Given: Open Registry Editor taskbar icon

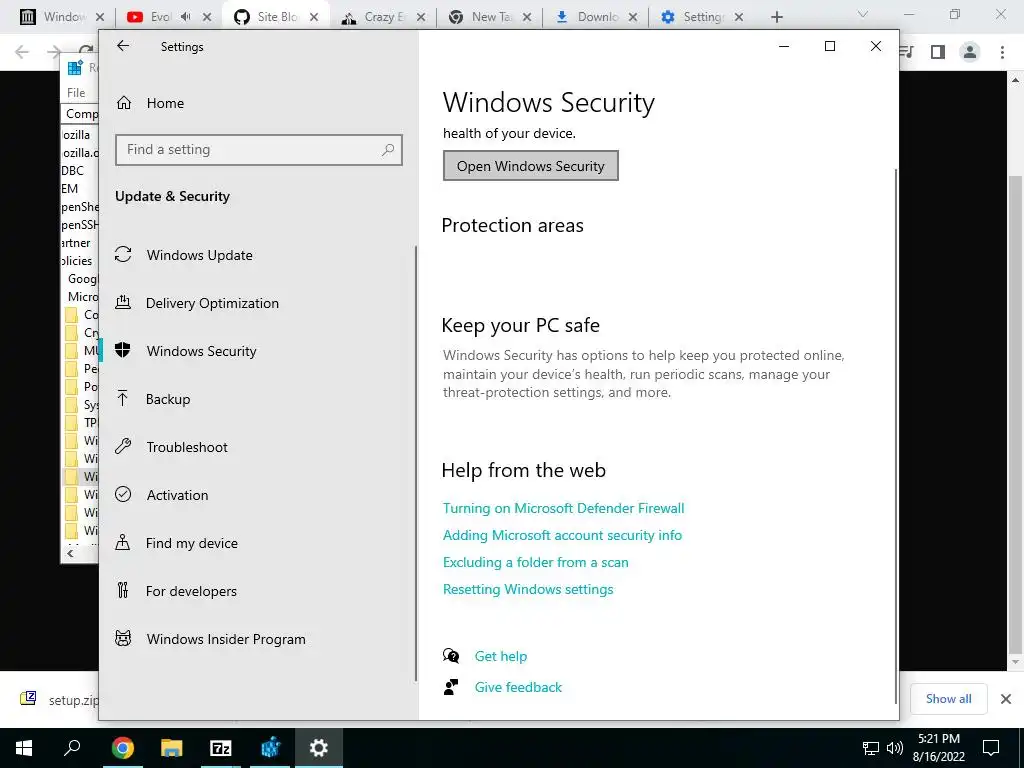Looking at the screenshot, I should pyautogui.click(x=270, y=748).
